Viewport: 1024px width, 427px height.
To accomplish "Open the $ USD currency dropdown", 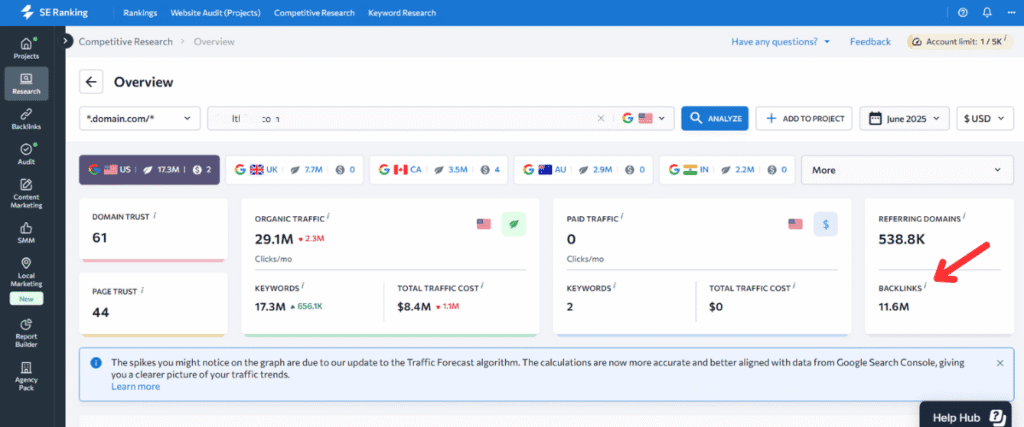I will (985, 119).
